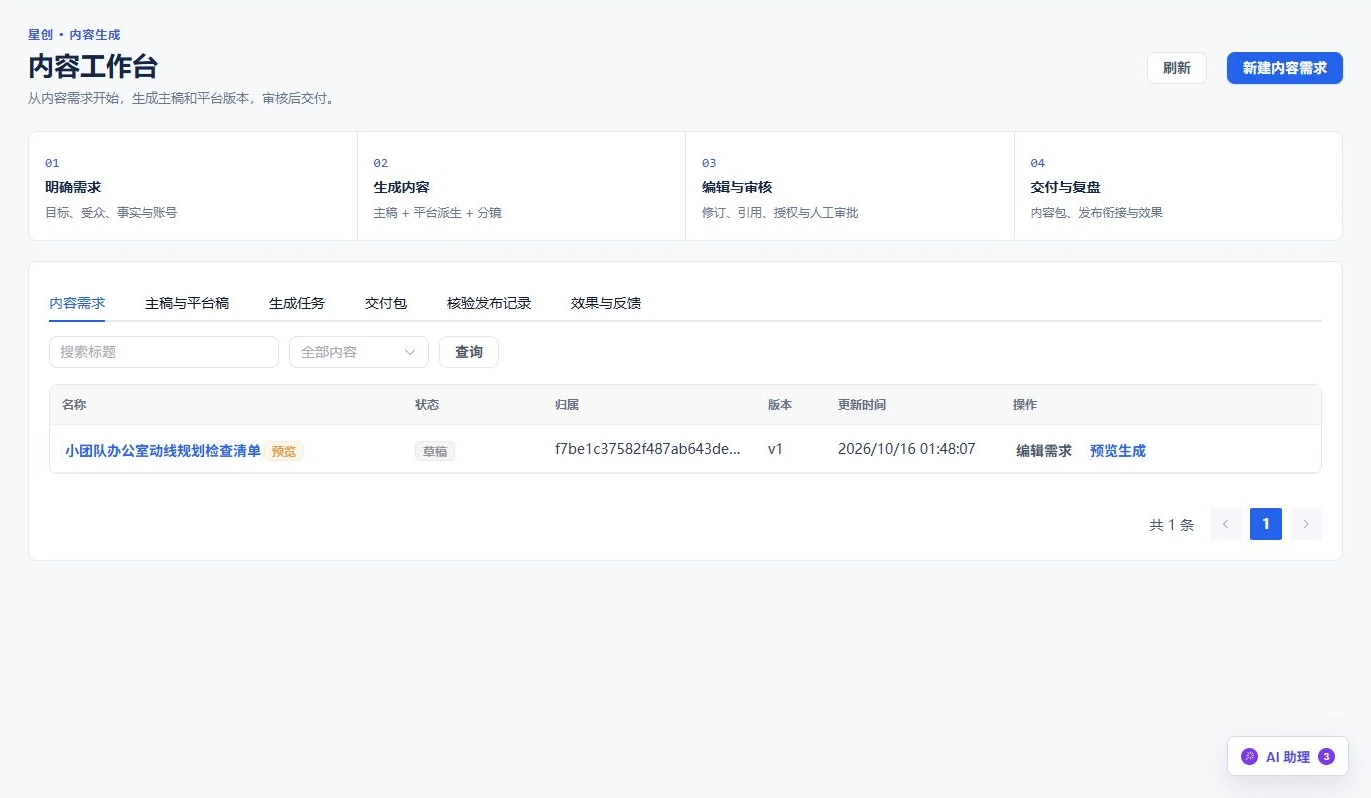The width and height of the screenshot is (1371, 798).
Task: Click the 名称 column header
Action: [x=74, y=405]
